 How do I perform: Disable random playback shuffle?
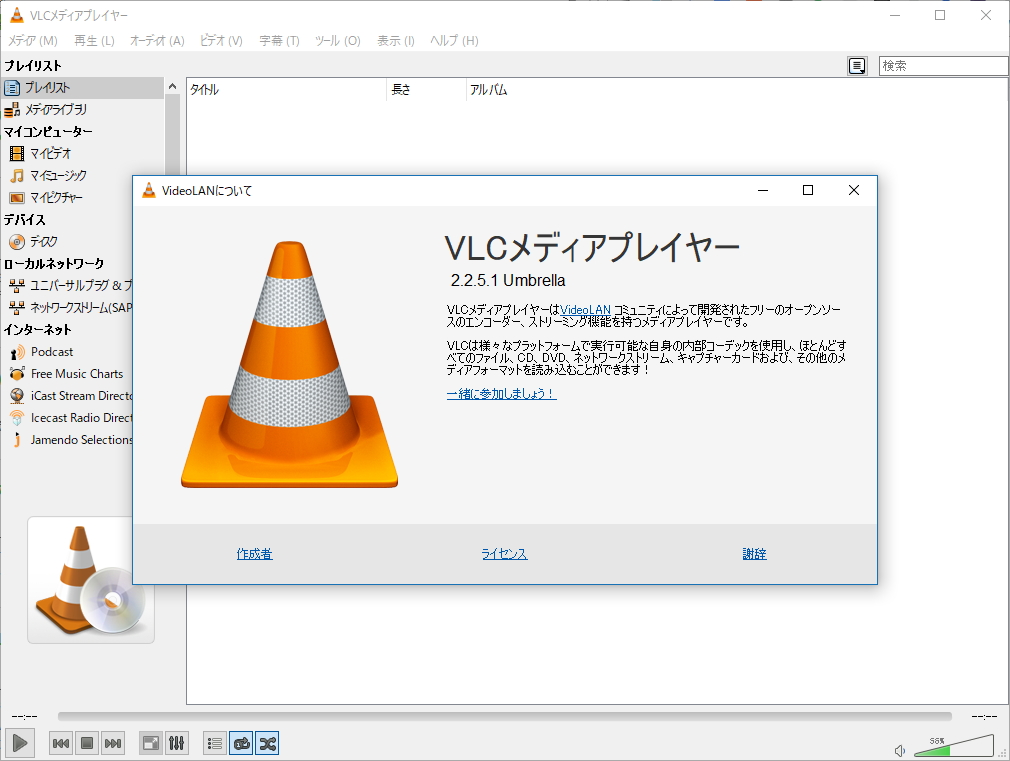(x=267, y=743)
